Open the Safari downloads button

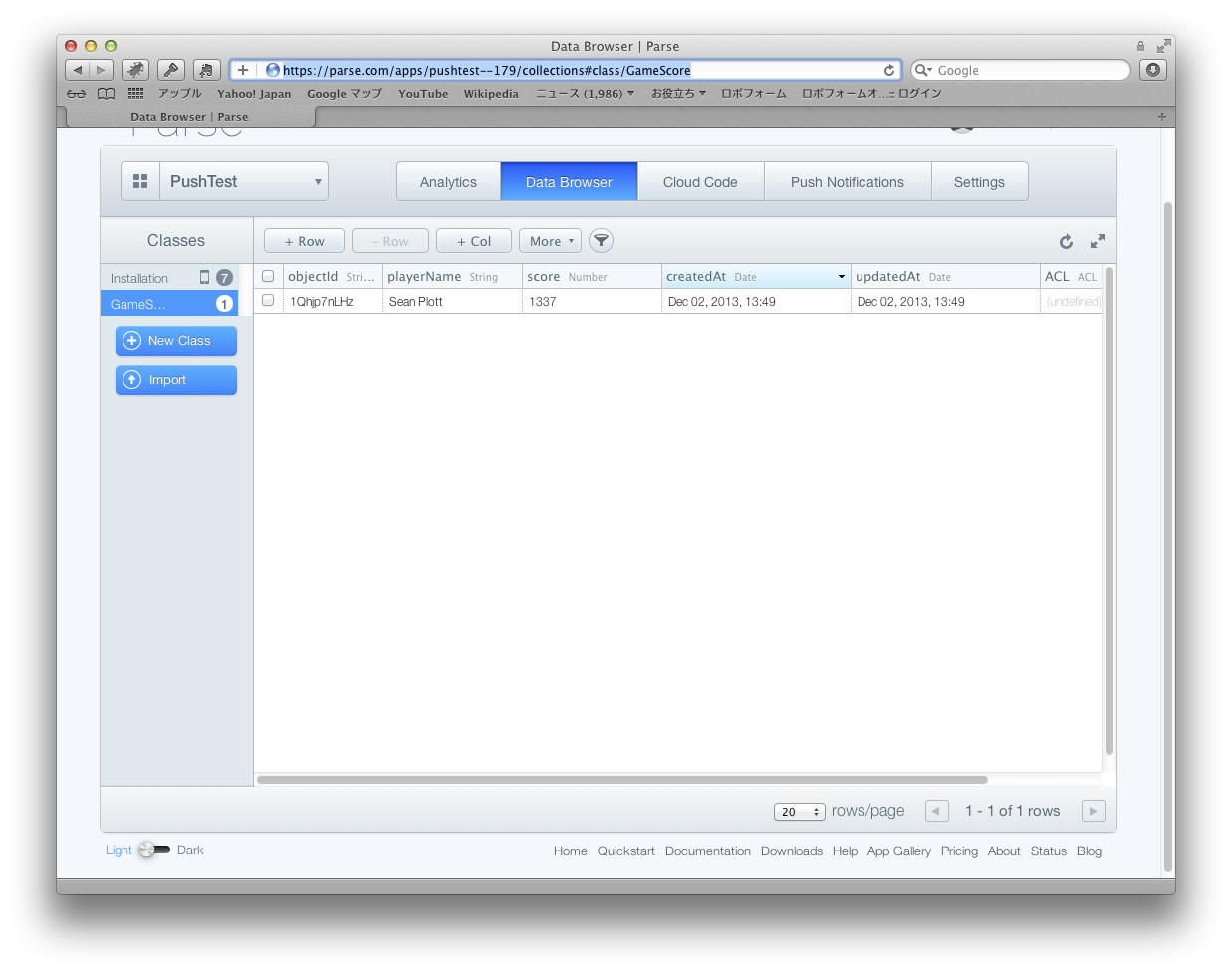[1153, 70]
